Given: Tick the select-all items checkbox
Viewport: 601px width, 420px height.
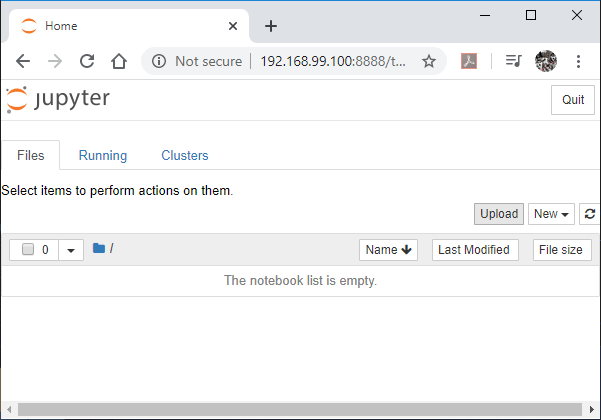Looking at the screenshot, I should (x=28, y=250).
